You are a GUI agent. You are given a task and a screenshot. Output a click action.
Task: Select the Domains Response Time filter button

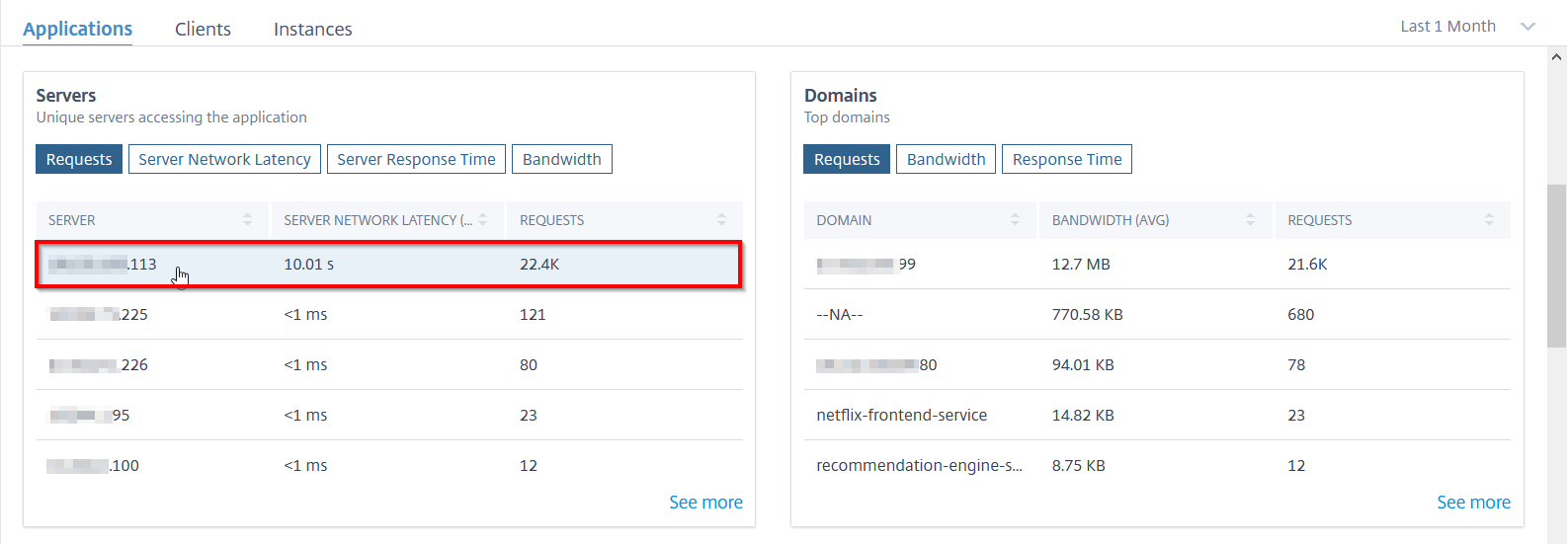[x=1067, y=159]
